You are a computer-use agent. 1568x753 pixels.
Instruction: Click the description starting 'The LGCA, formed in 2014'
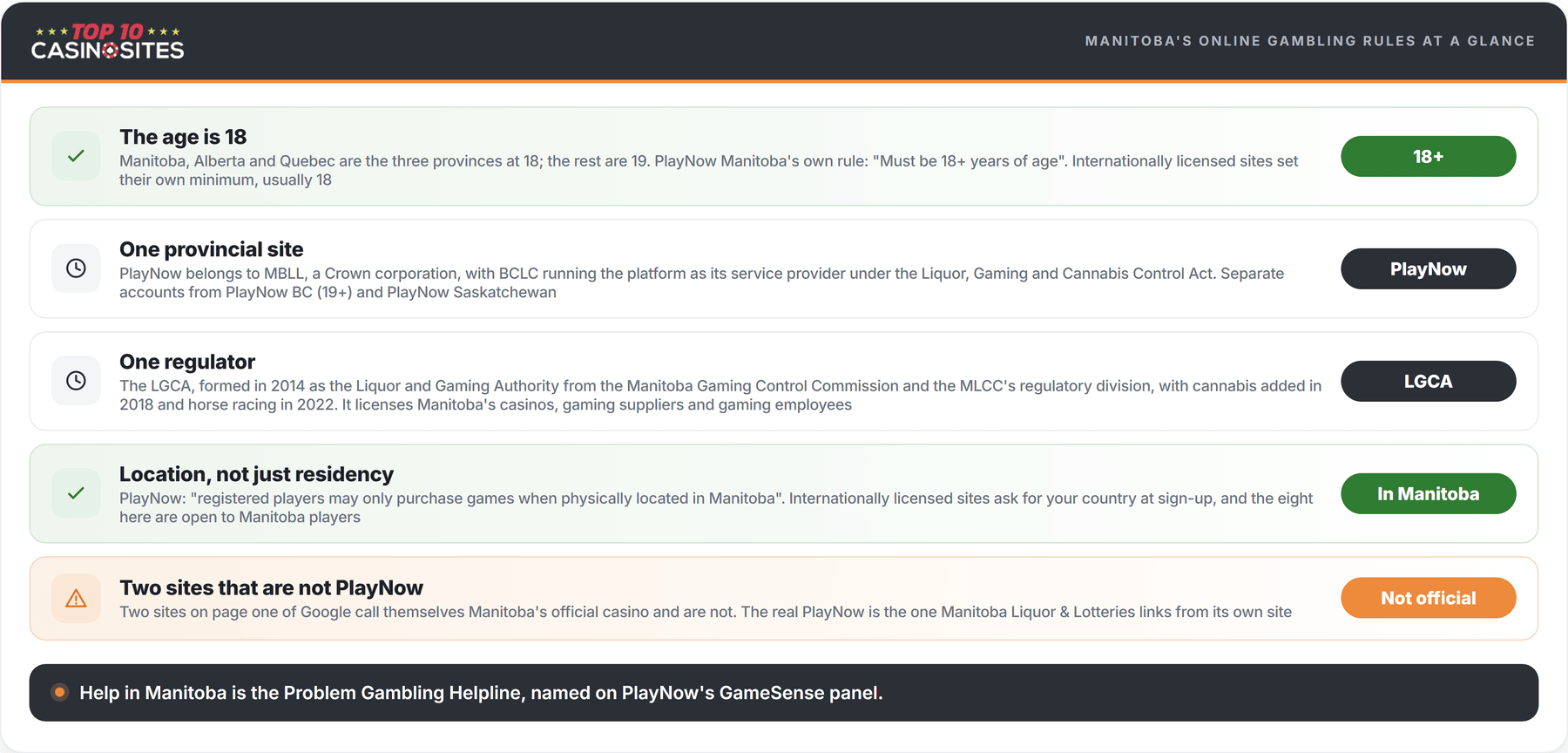(x=720, y=395)
